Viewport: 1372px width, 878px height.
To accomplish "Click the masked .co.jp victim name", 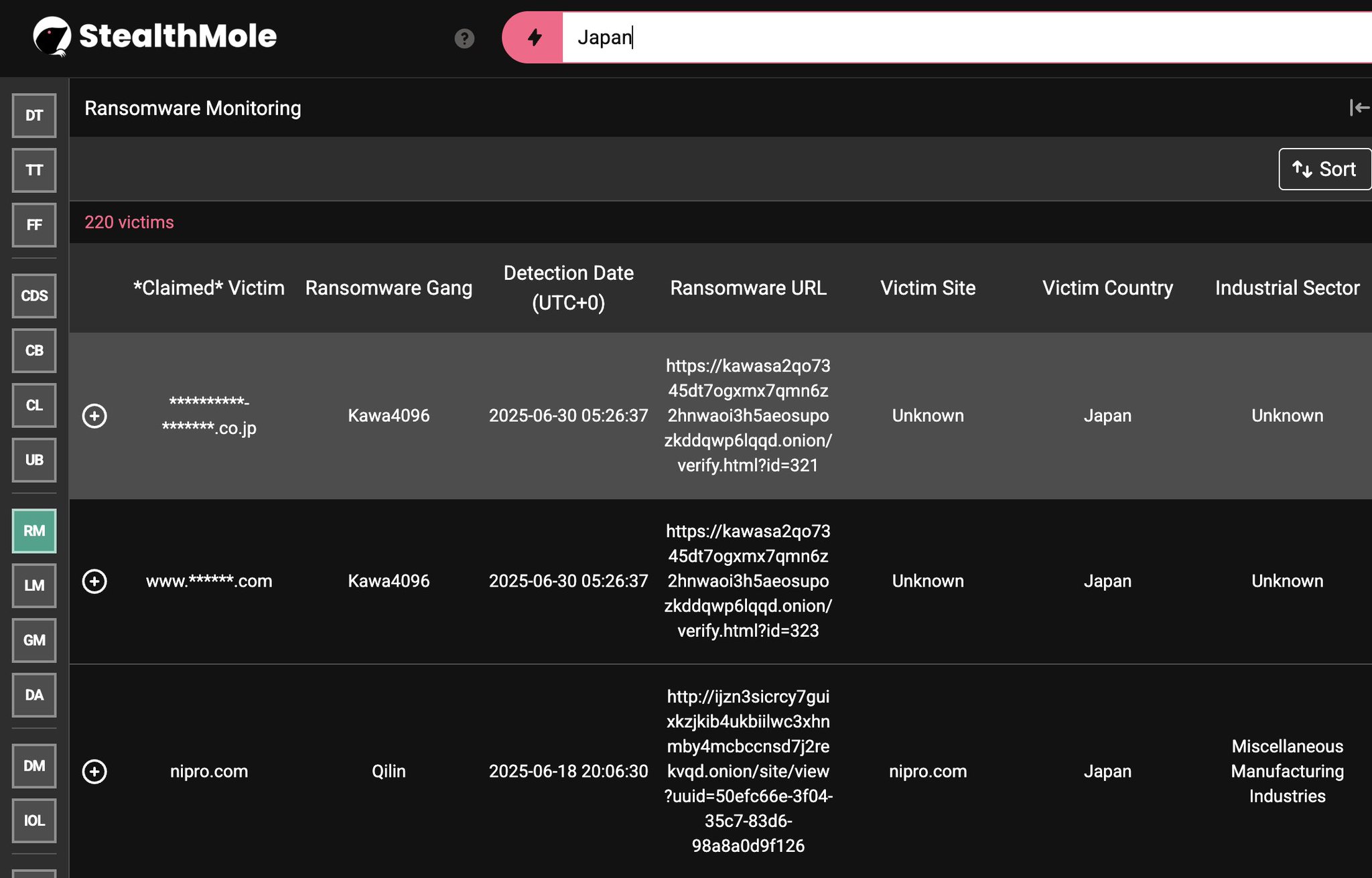I will [x=209, y=415].
